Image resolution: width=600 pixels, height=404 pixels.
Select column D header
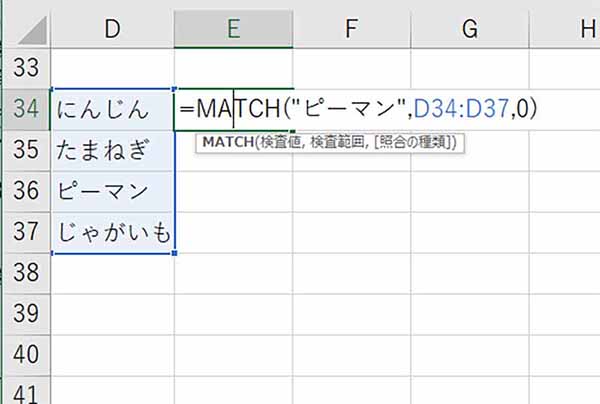(x=112, y=29)
